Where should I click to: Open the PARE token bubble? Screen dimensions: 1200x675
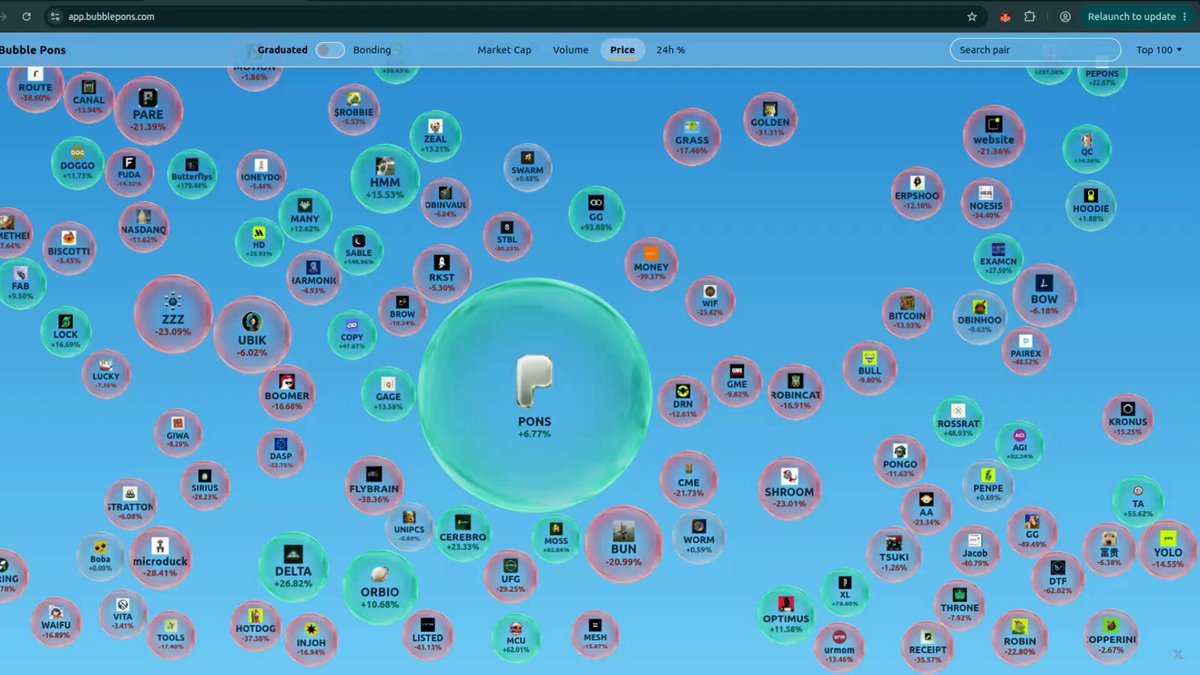pos(148,110)
